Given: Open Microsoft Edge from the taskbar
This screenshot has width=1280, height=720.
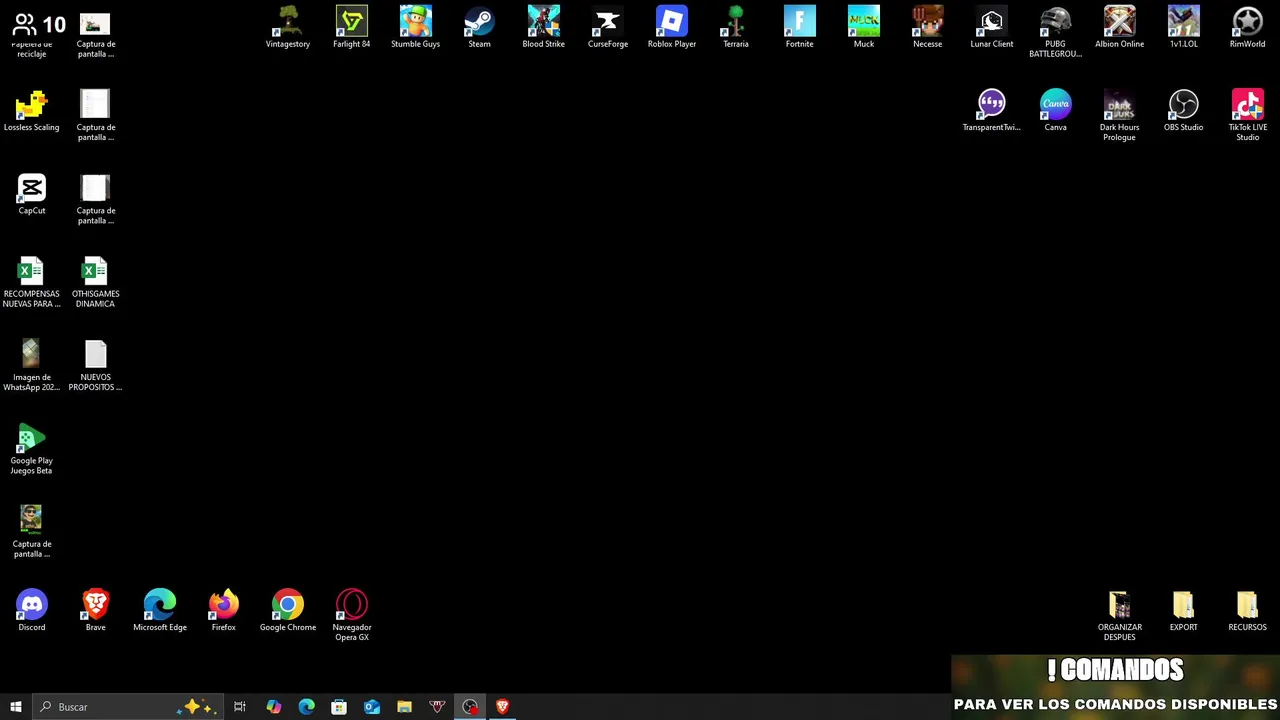Looking at the screenshot, I should coord(306,707).
